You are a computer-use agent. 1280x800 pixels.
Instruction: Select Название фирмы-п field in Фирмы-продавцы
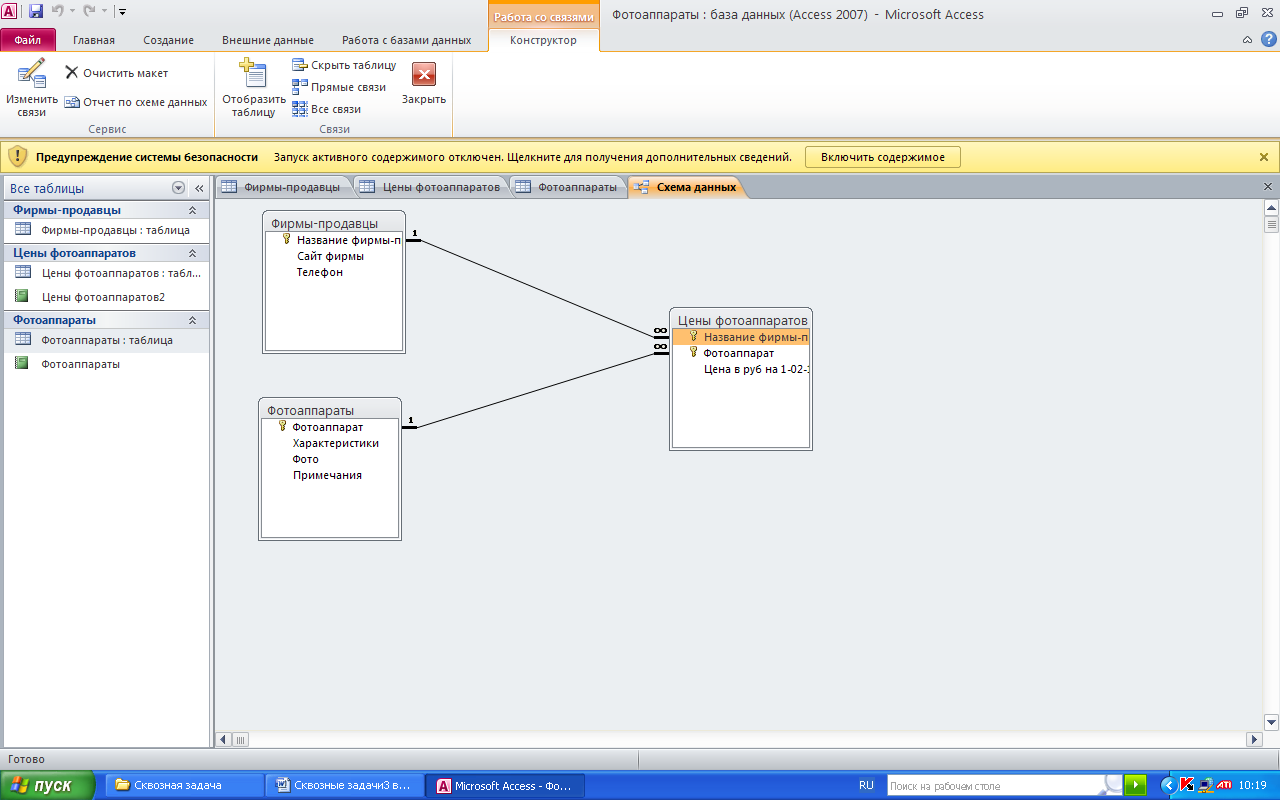tap(336, 240)
